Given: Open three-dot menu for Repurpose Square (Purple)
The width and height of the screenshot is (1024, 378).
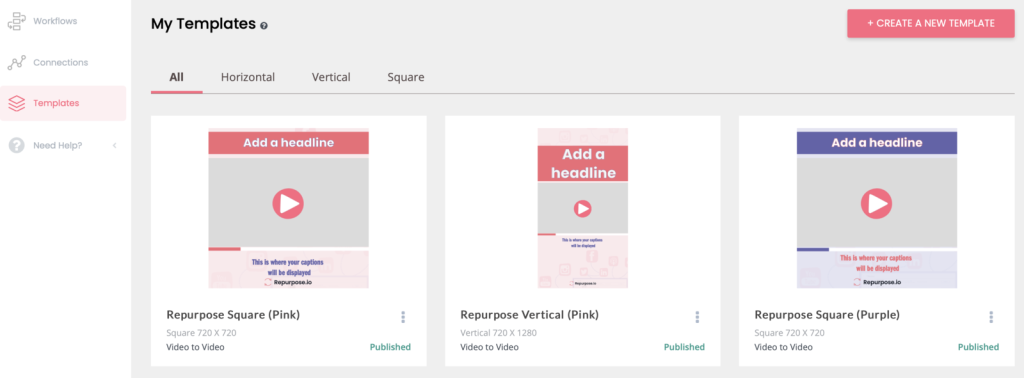Looking at the screenshot, I should pyautogui.click(x=991, y=317).
